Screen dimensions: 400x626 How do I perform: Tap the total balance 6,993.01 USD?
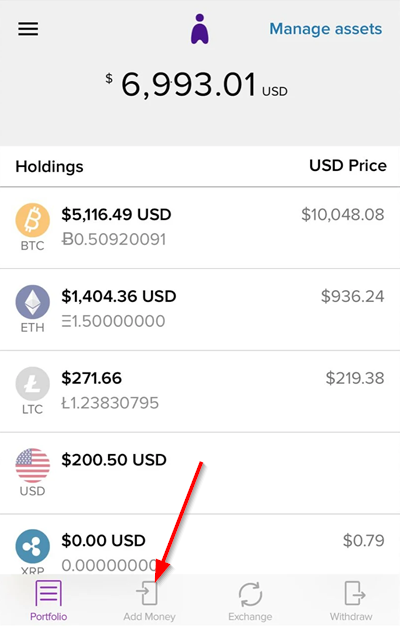click(x=196, y=85)
